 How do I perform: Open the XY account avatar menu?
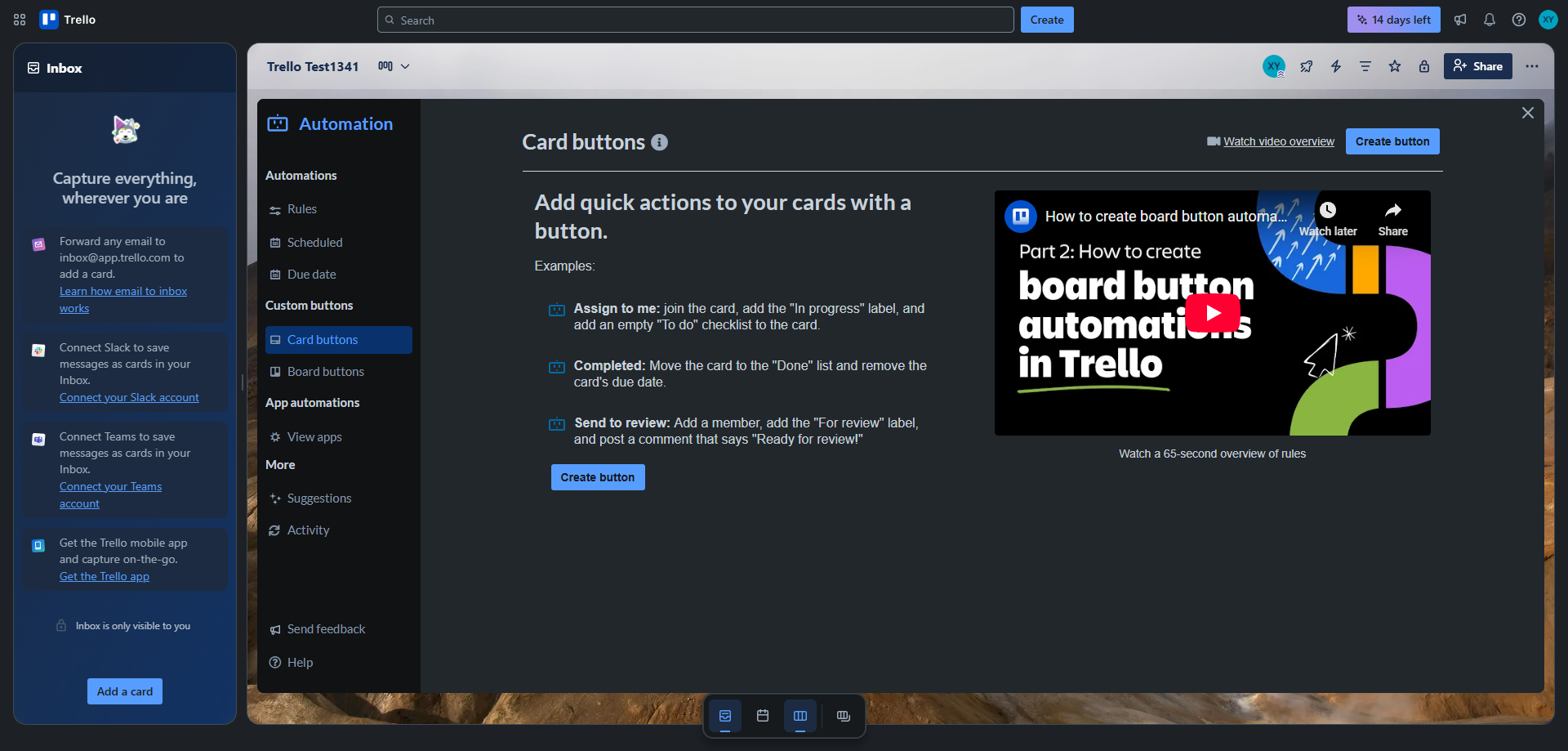[x=1548, y=20]
